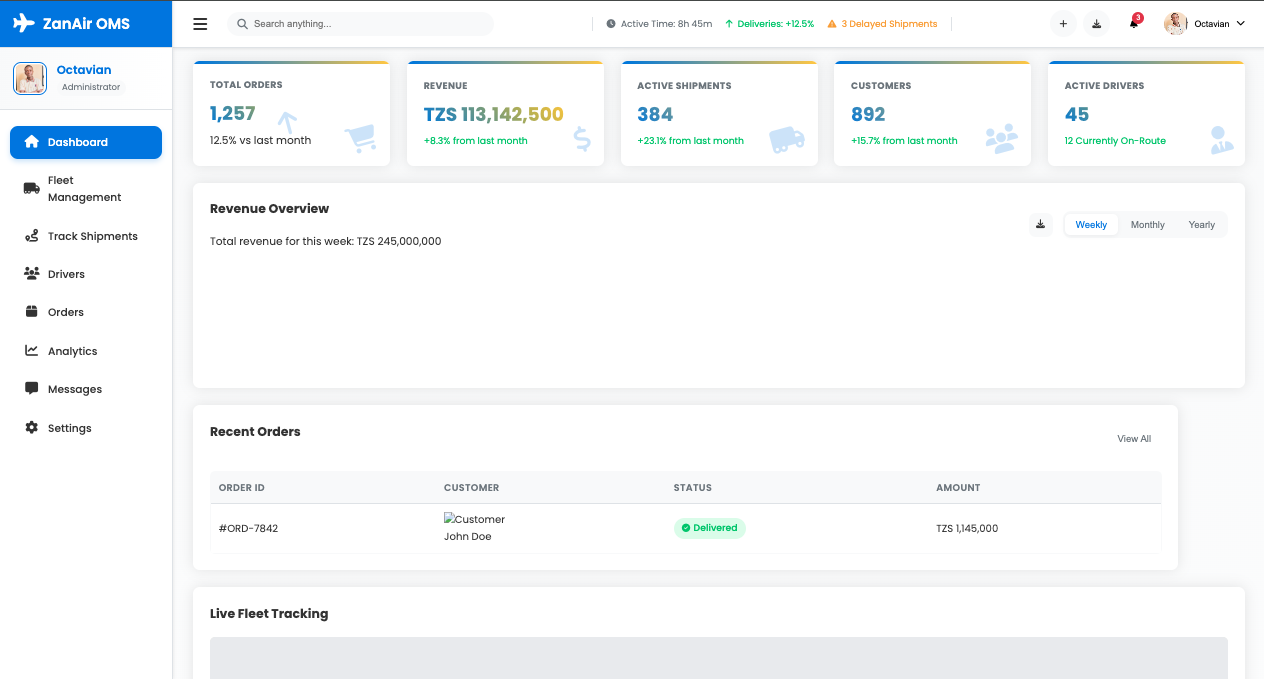Click Octavian's avatar in the header
Screen dimensions: 1264x679
(x=1176, y=24)
